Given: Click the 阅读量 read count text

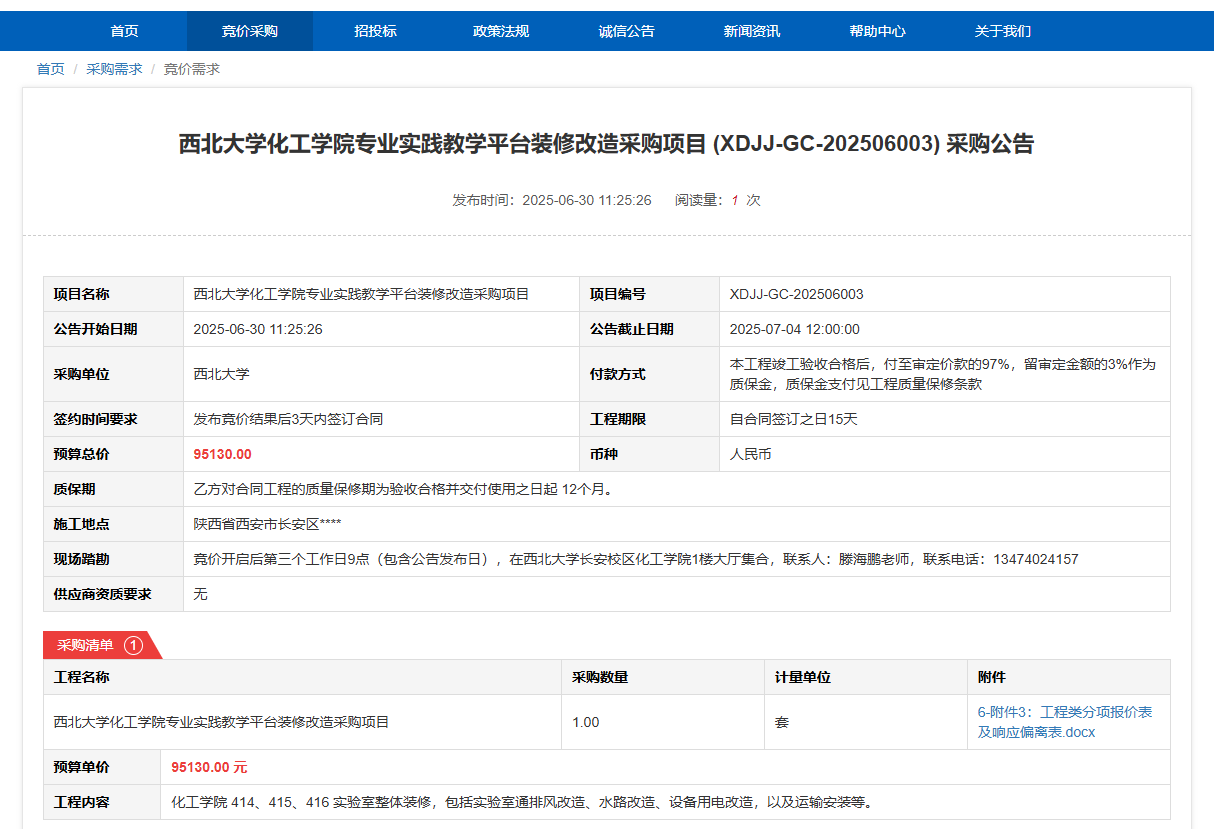Looking at the screenshot, I should 717,200.
